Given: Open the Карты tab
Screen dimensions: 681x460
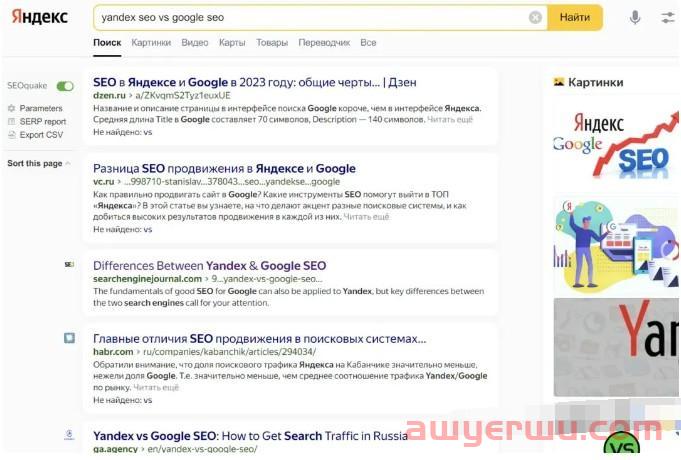Looking at the screenshot, I should [x=232, y=43].
